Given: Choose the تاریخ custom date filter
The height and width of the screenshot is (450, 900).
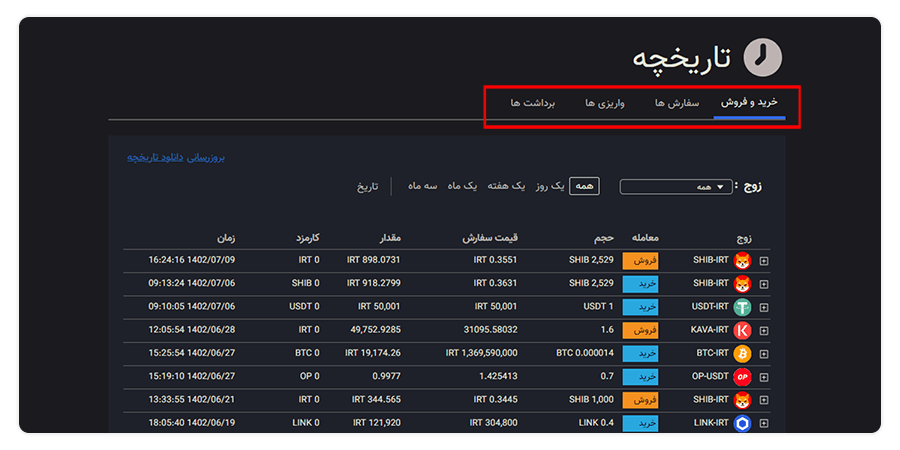Looking at the screenshot, I should tap(368, 186).
